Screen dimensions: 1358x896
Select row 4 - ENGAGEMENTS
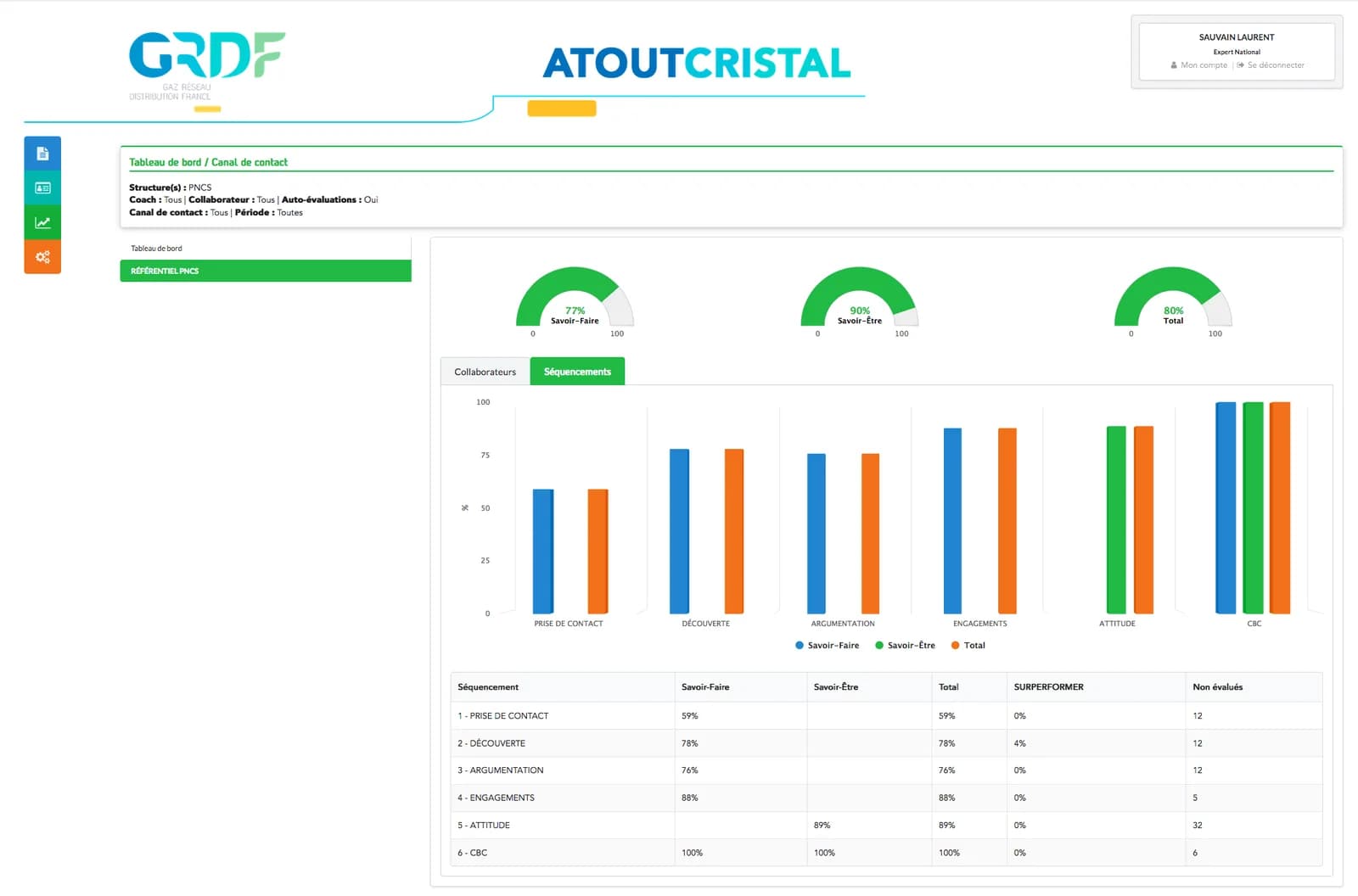(886, 798)
